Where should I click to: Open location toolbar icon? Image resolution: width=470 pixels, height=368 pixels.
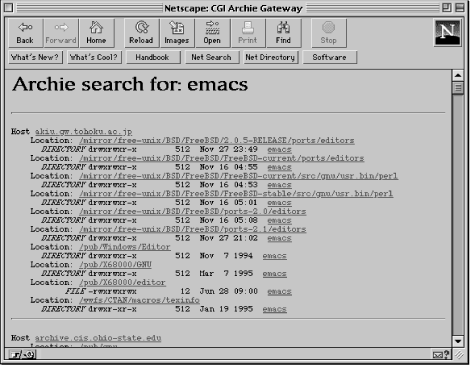click(212, 33)
